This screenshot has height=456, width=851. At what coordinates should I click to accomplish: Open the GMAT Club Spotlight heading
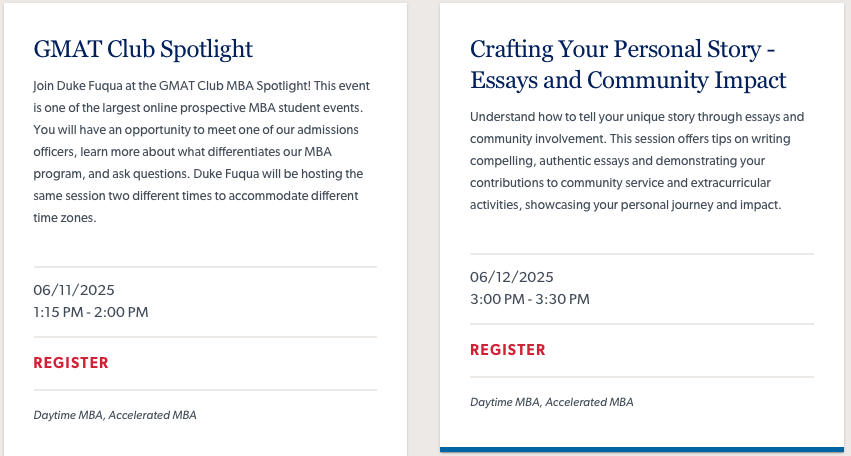coord(143,49)
